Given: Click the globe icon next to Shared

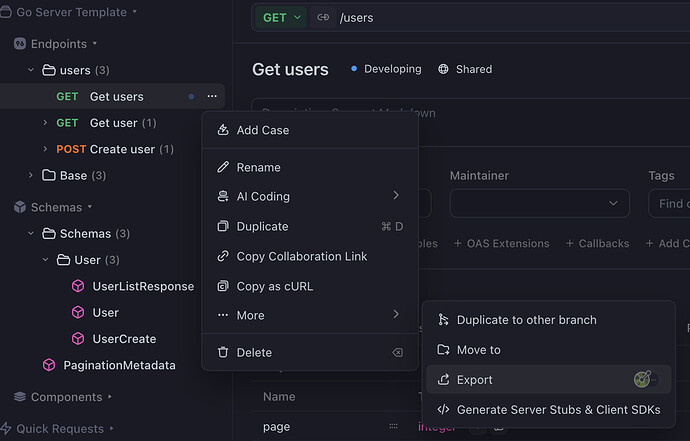Looking at the screenshot, I should [444, 70].
